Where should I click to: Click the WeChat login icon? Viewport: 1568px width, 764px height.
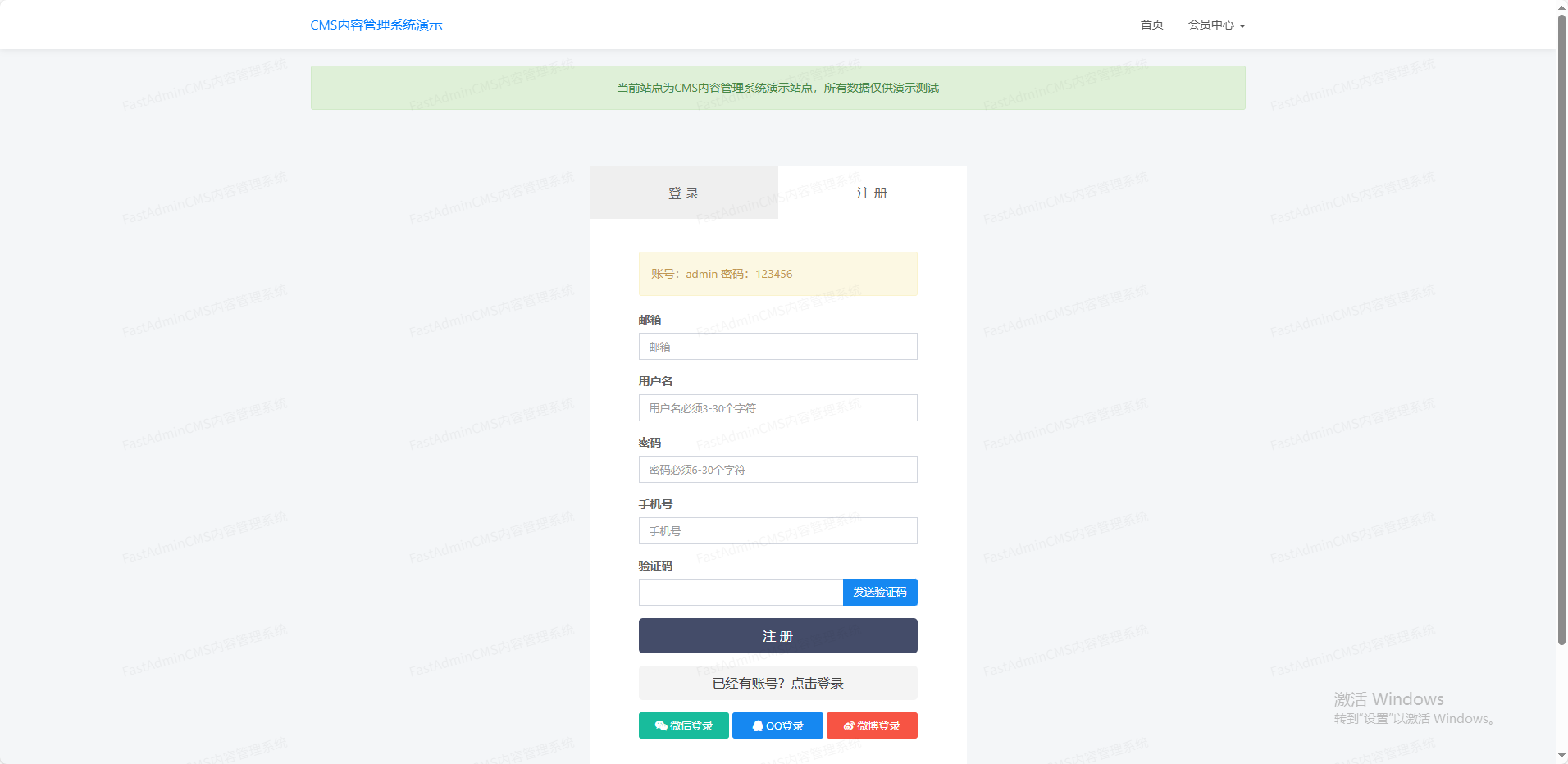coord(660,725)
